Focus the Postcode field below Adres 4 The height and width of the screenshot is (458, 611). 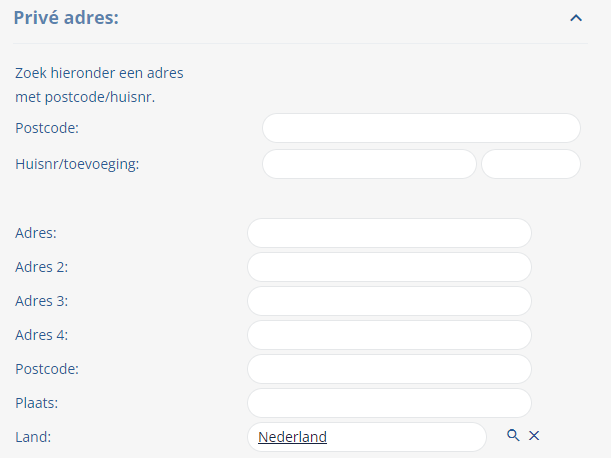coord(389,369)
